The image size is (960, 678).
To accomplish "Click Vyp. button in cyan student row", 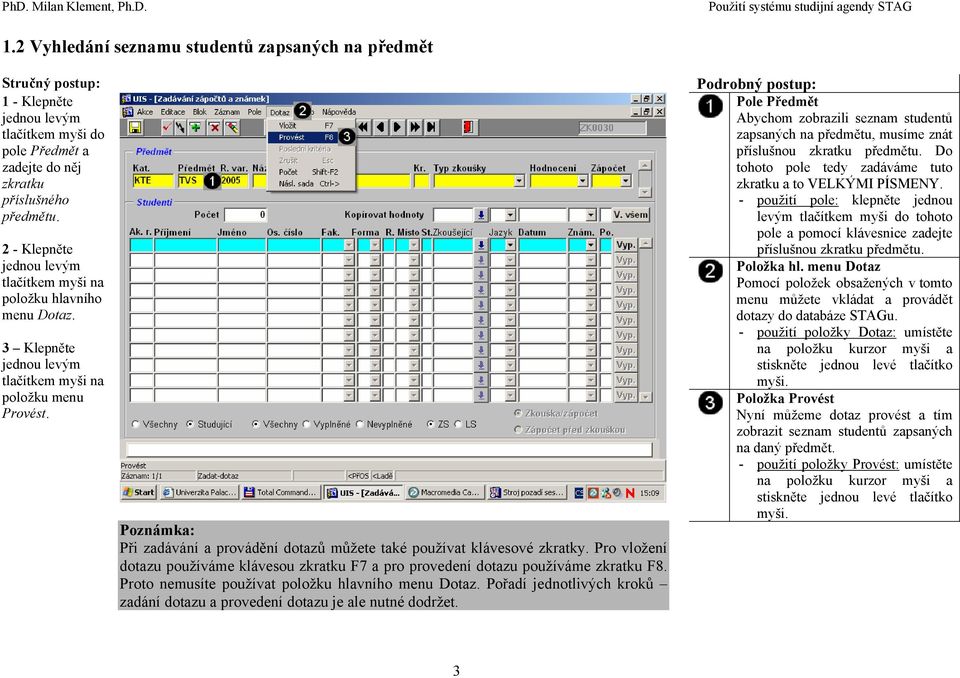I will tap(625, 245).
